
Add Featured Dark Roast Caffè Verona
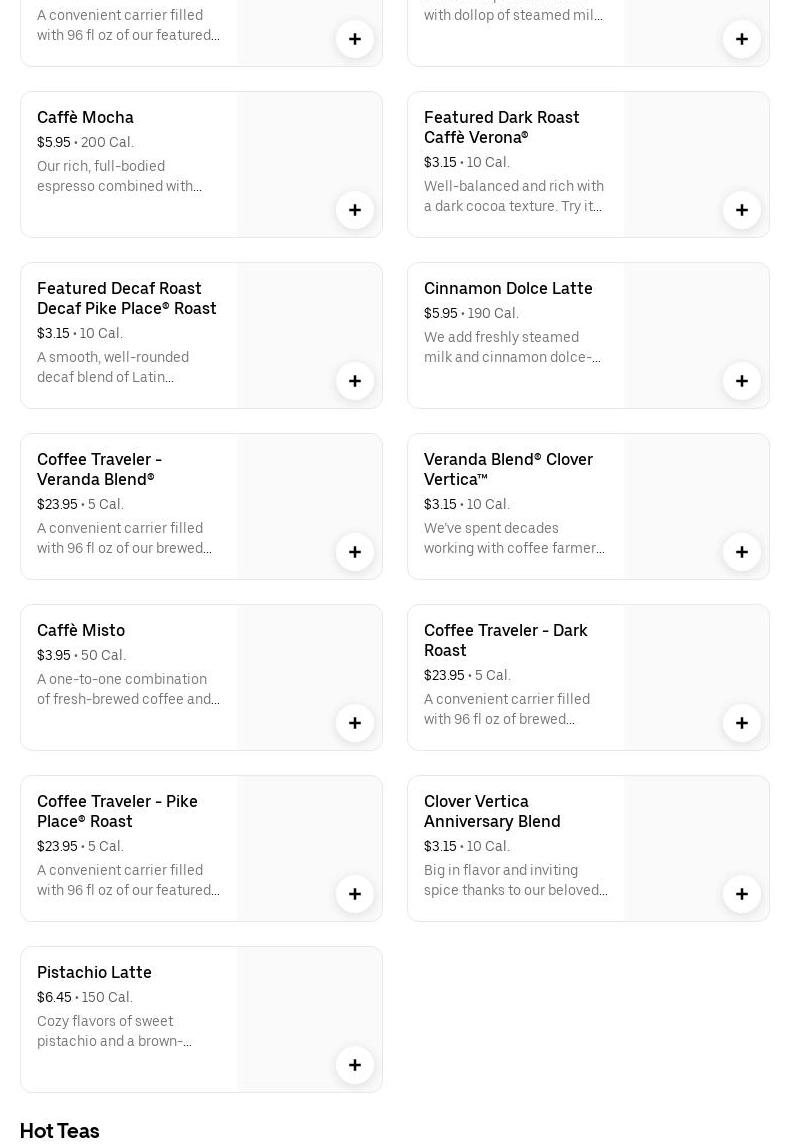pyautogui.click(x=742, y=210)
